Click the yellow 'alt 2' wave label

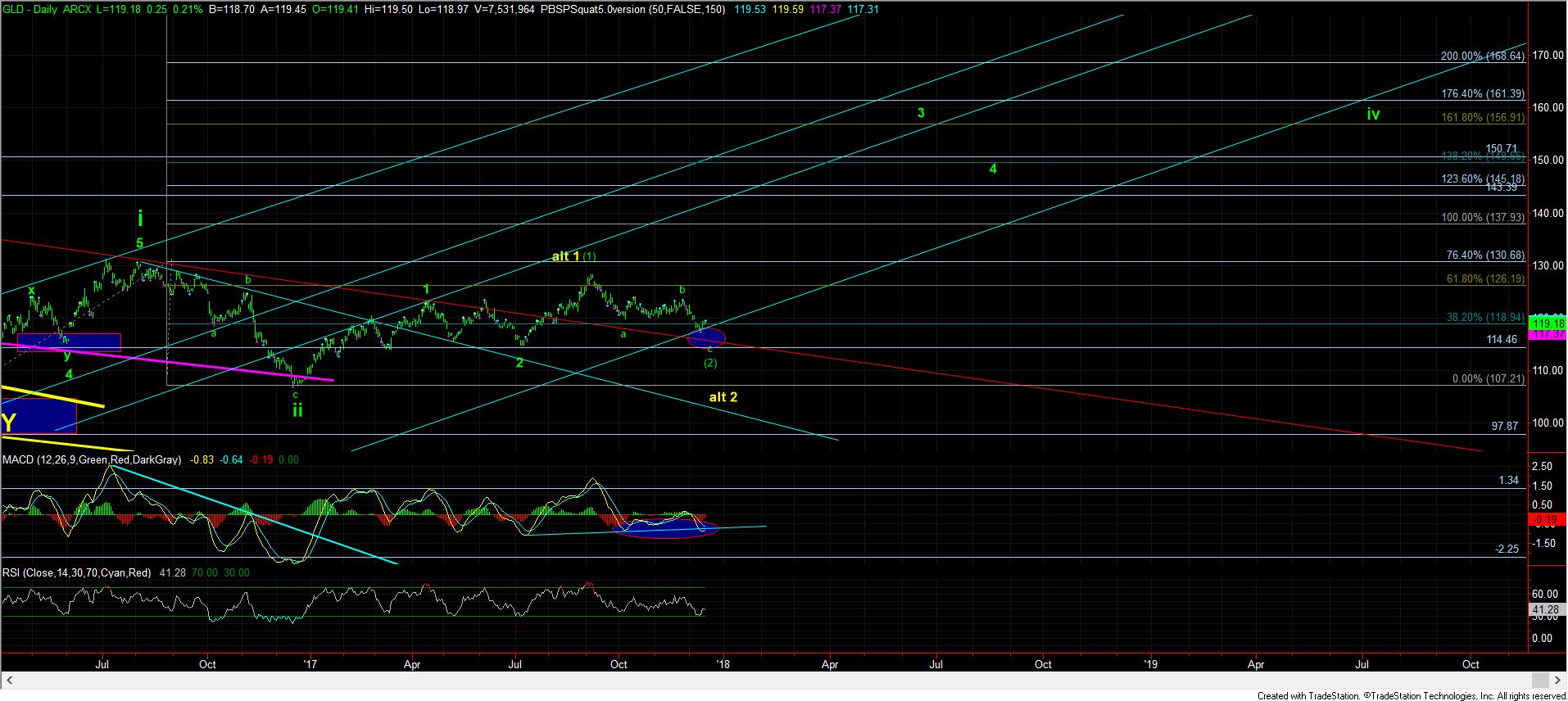click(723, 397)
